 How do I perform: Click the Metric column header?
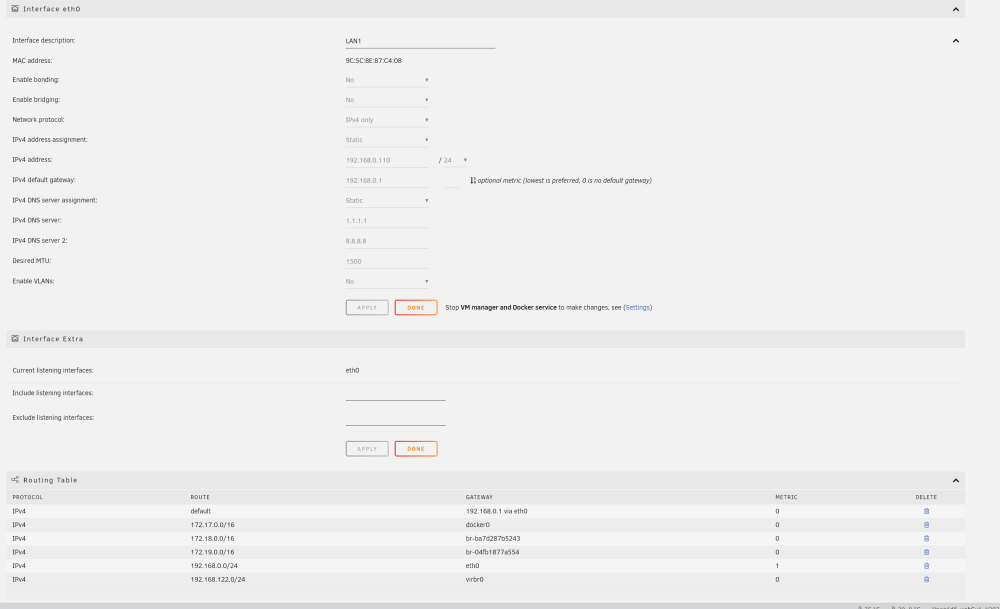[786, 497]
